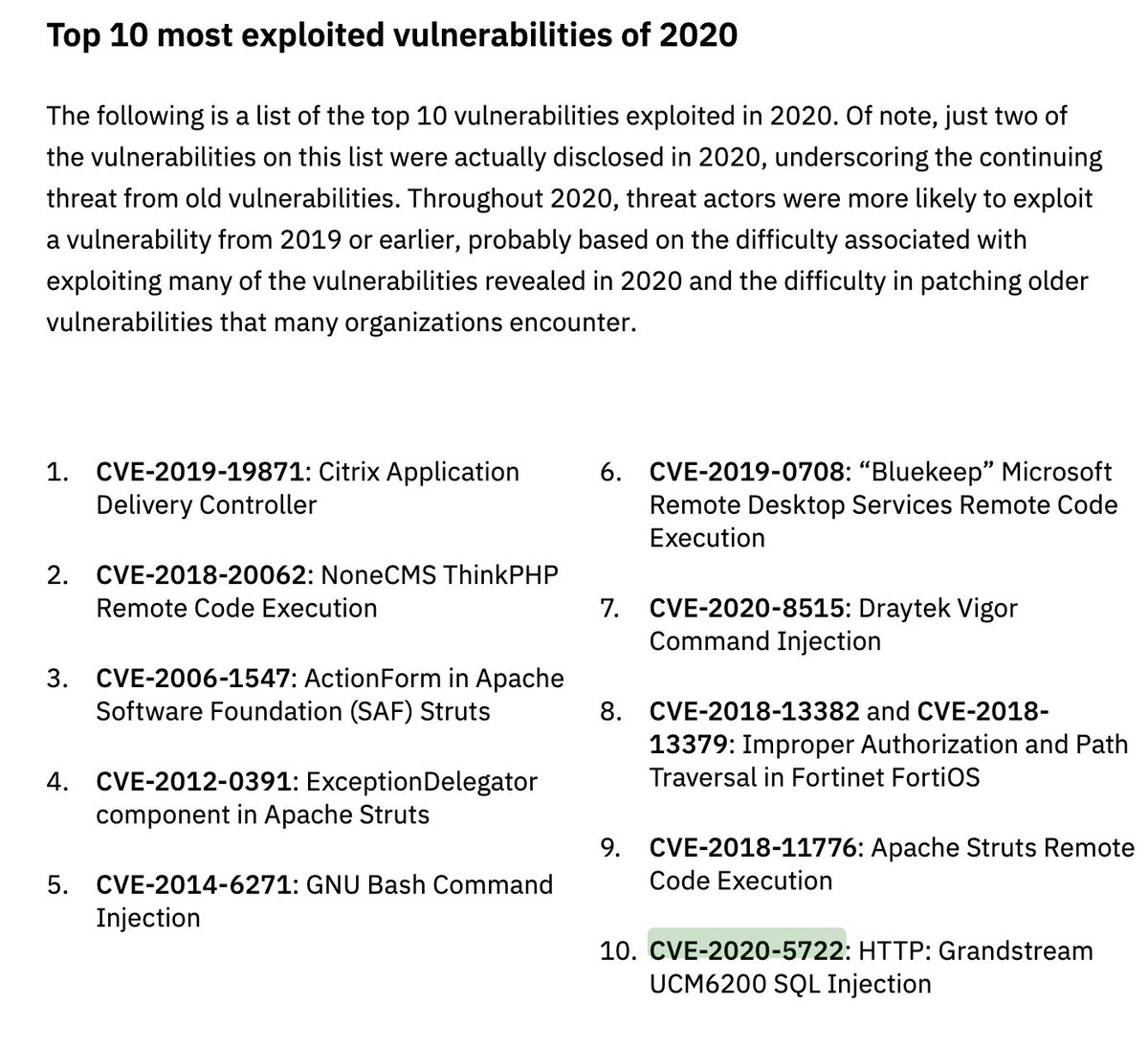Click the text 'GNU Bash Command'

(x=429, y=885)
